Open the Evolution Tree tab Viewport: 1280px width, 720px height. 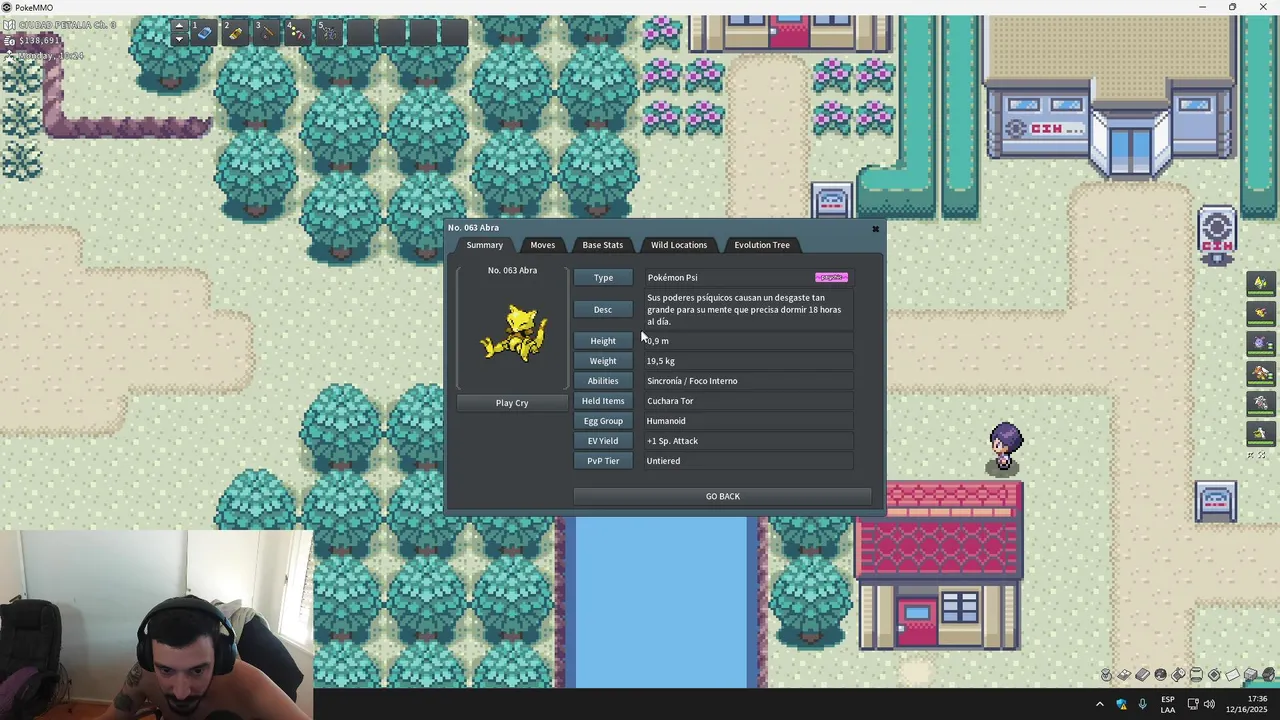point(762,245)
